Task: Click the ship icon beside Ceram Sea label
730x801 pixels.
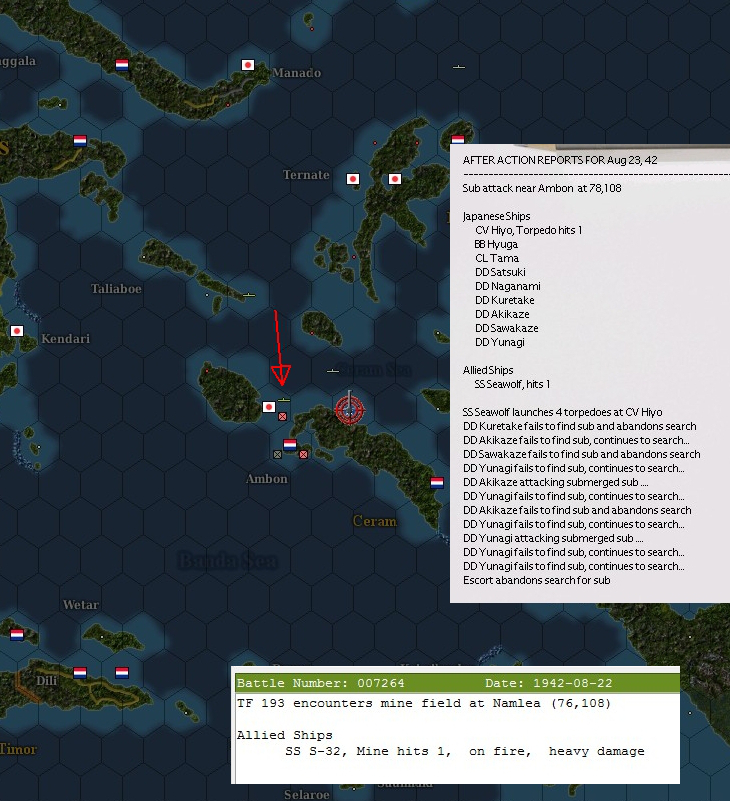Action: [333, 371]
